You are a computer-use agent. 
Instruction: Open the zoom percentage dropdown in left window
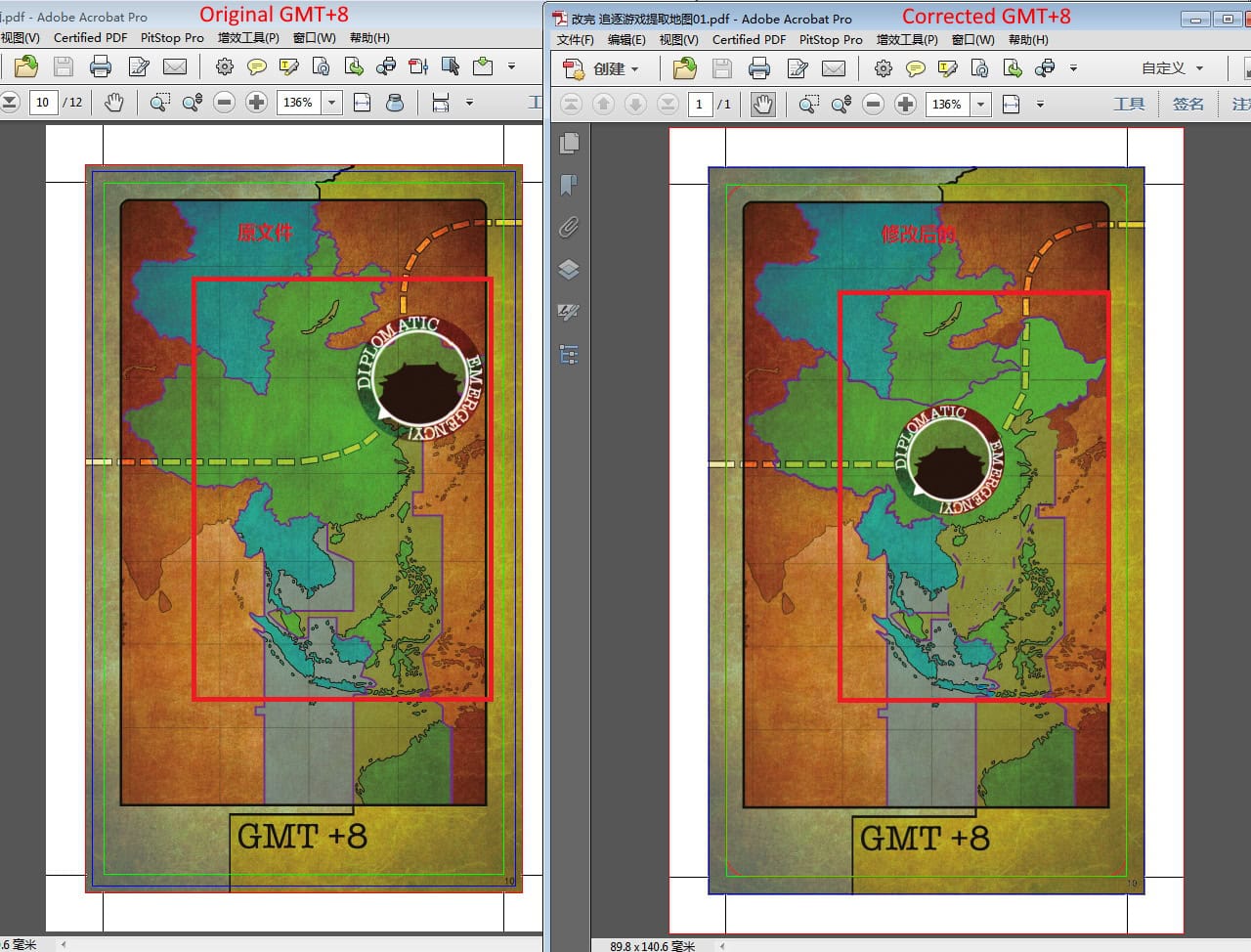click(x=332, y=102)
